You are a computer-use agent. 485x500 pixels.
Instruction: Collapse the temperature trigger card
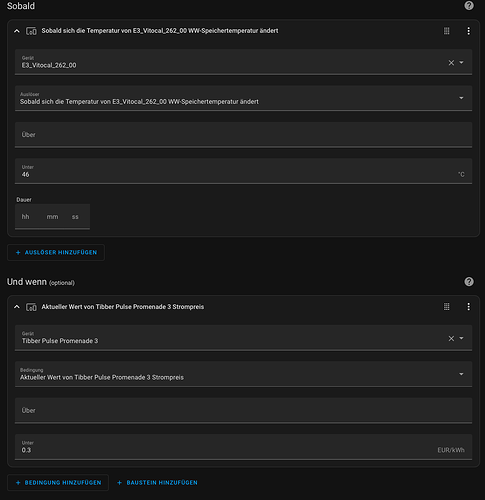(17, 31)
